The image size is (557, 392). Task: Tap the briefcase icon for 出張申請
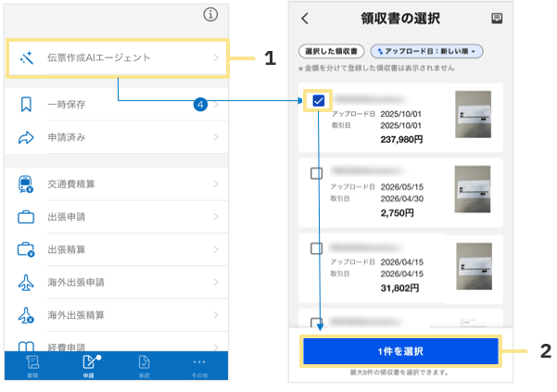coord(26,217)
